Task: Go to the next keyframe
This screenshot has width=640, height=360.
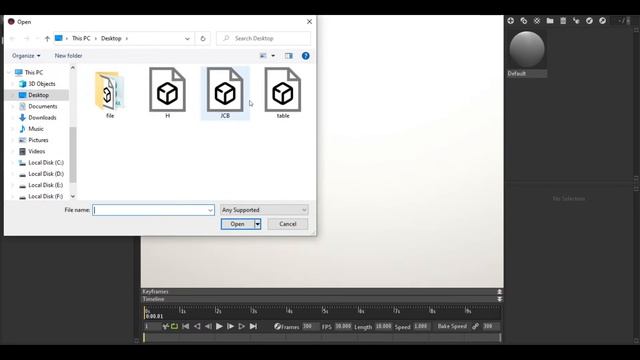Action: (x=242, y=326)
